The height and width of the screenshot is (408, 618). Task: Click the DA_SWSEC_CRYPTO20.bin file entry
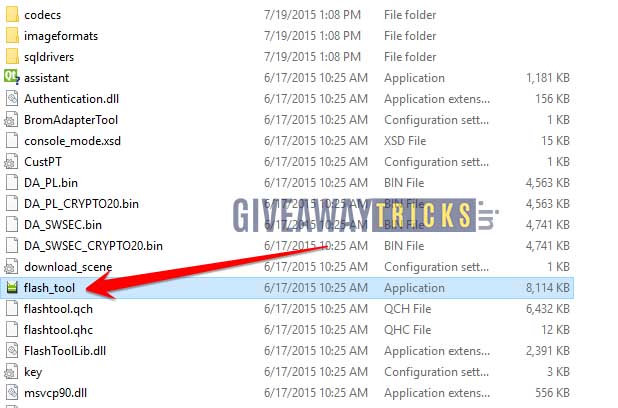(93, 246)
